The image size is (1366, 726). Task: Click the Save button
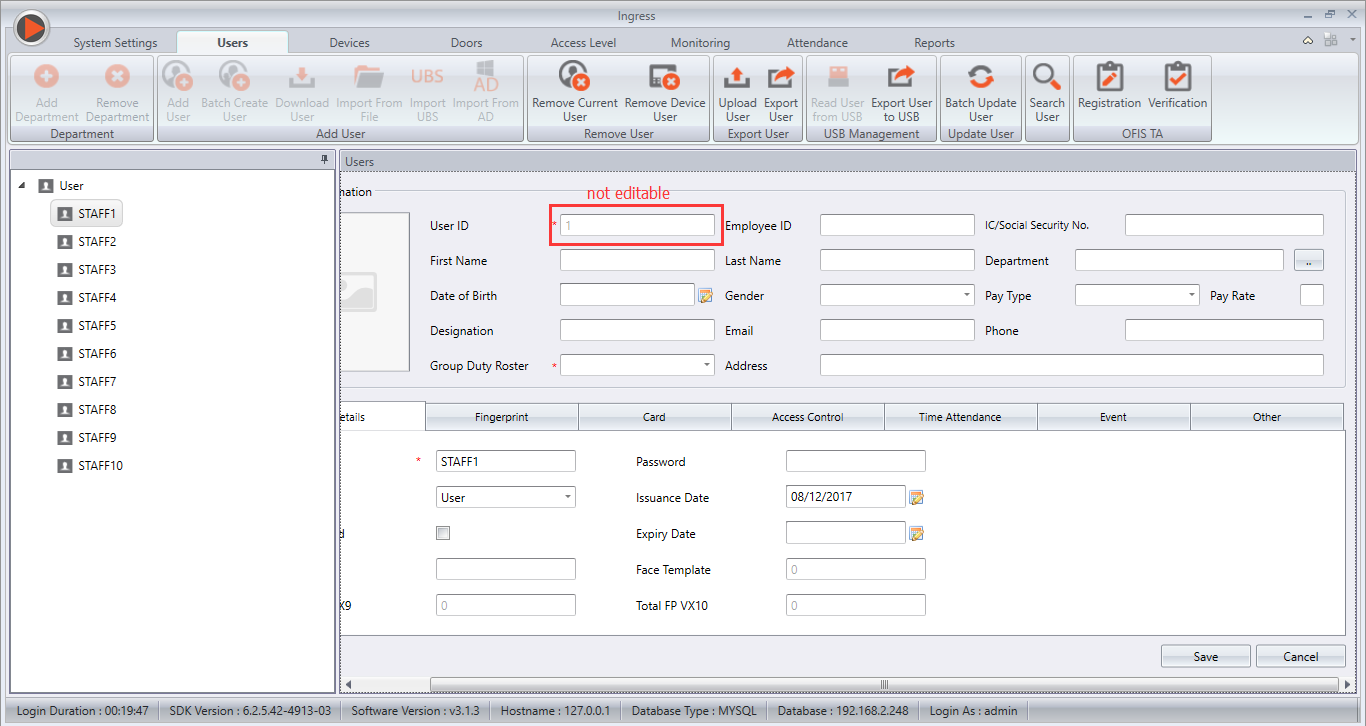1205,656
